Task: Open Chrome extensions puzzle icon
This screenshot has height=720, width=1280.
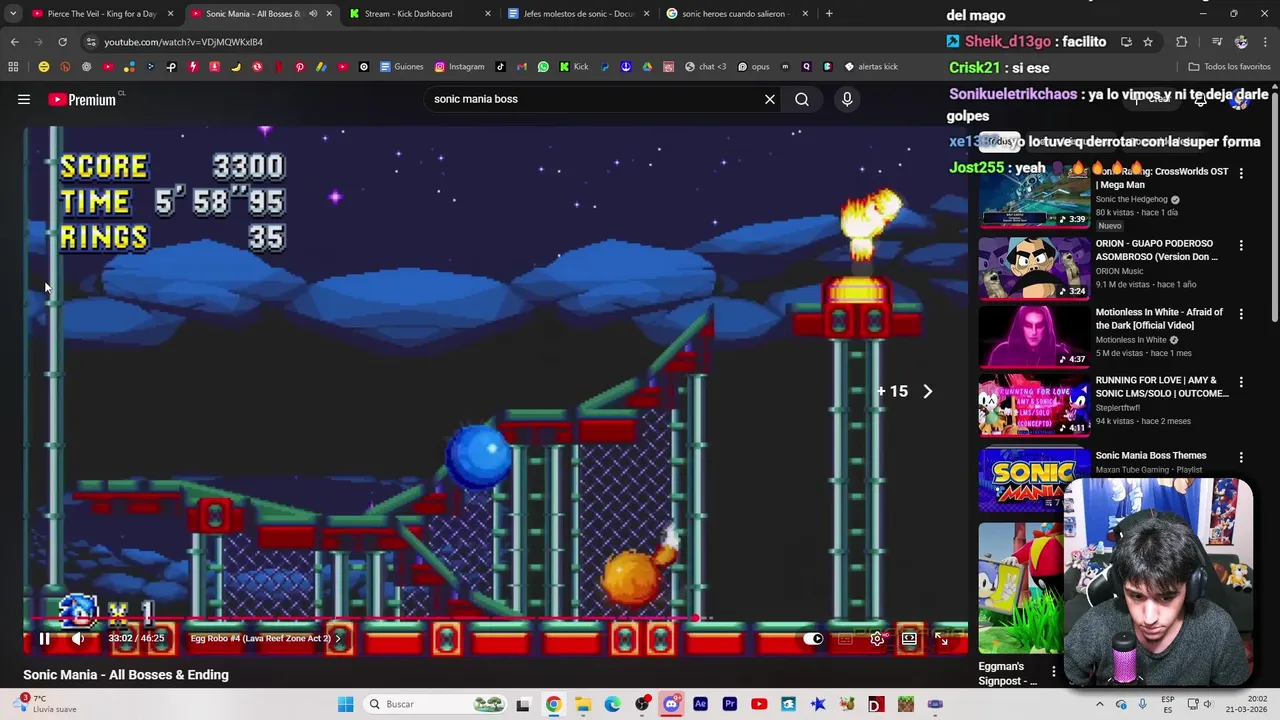Action: click(x=1182, y=42)
